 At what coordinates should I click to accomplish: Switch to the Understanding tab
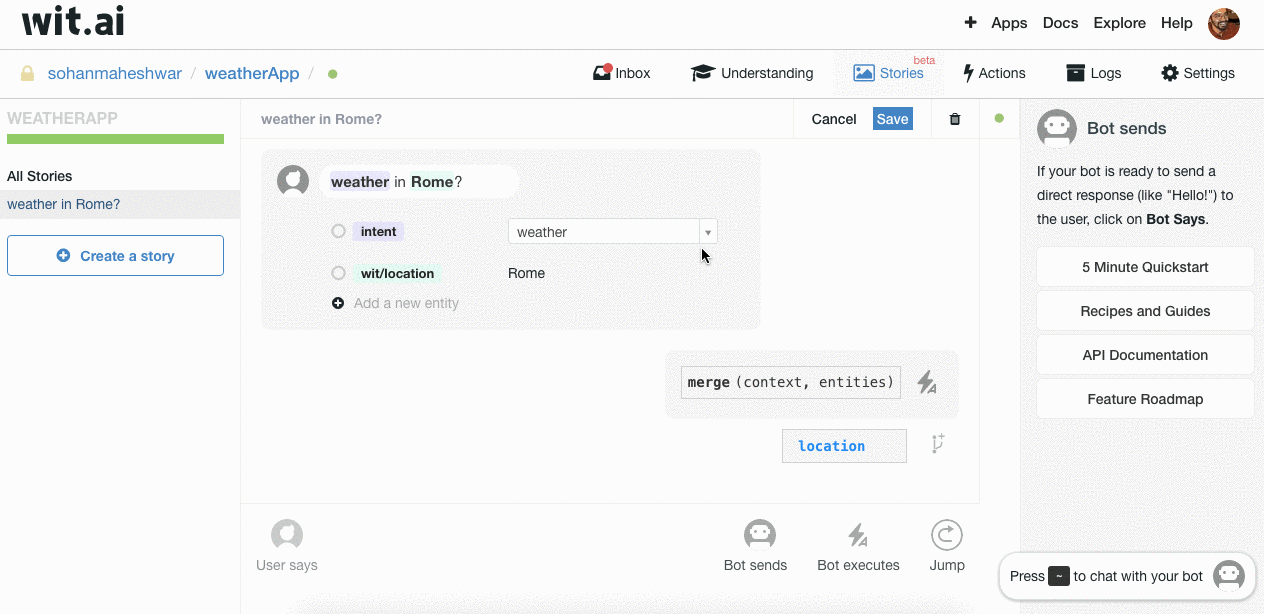[752, 73]
